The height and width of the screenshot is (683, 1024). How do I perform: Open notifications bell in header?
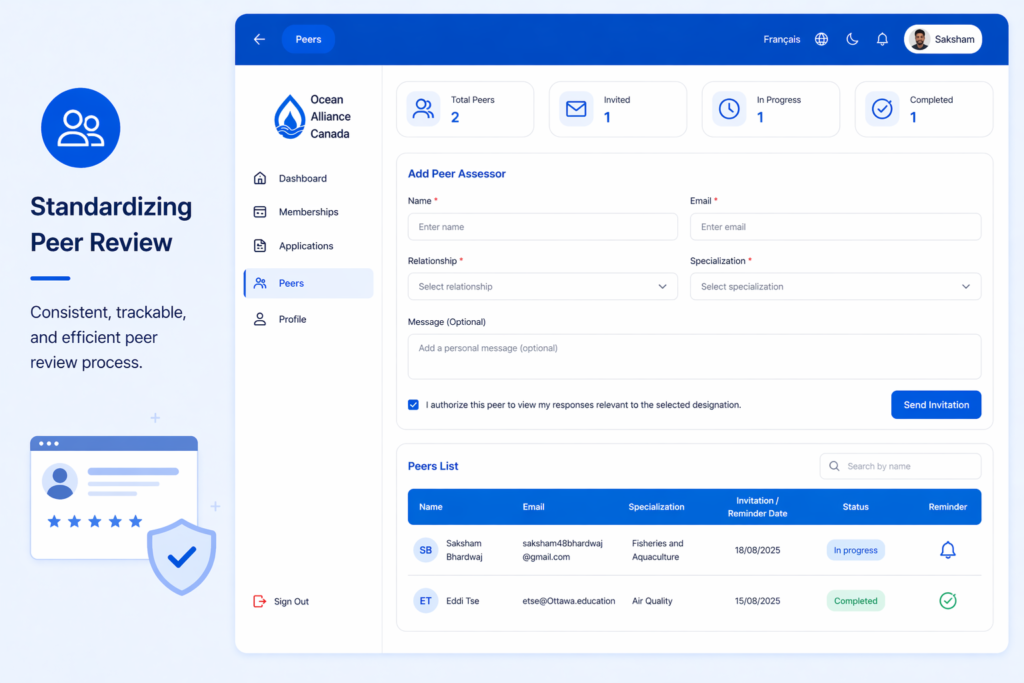coord(882,39)
